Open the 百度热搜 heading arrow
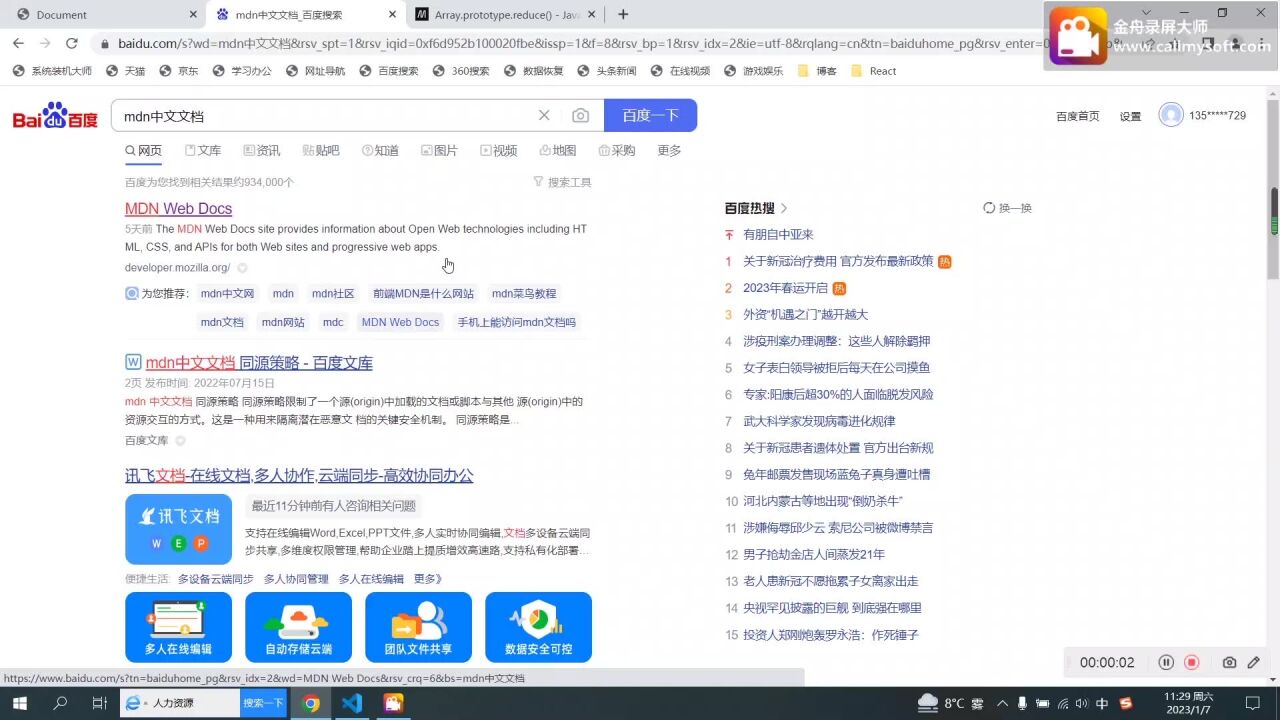1280x720 pixels. click(784, 208)
